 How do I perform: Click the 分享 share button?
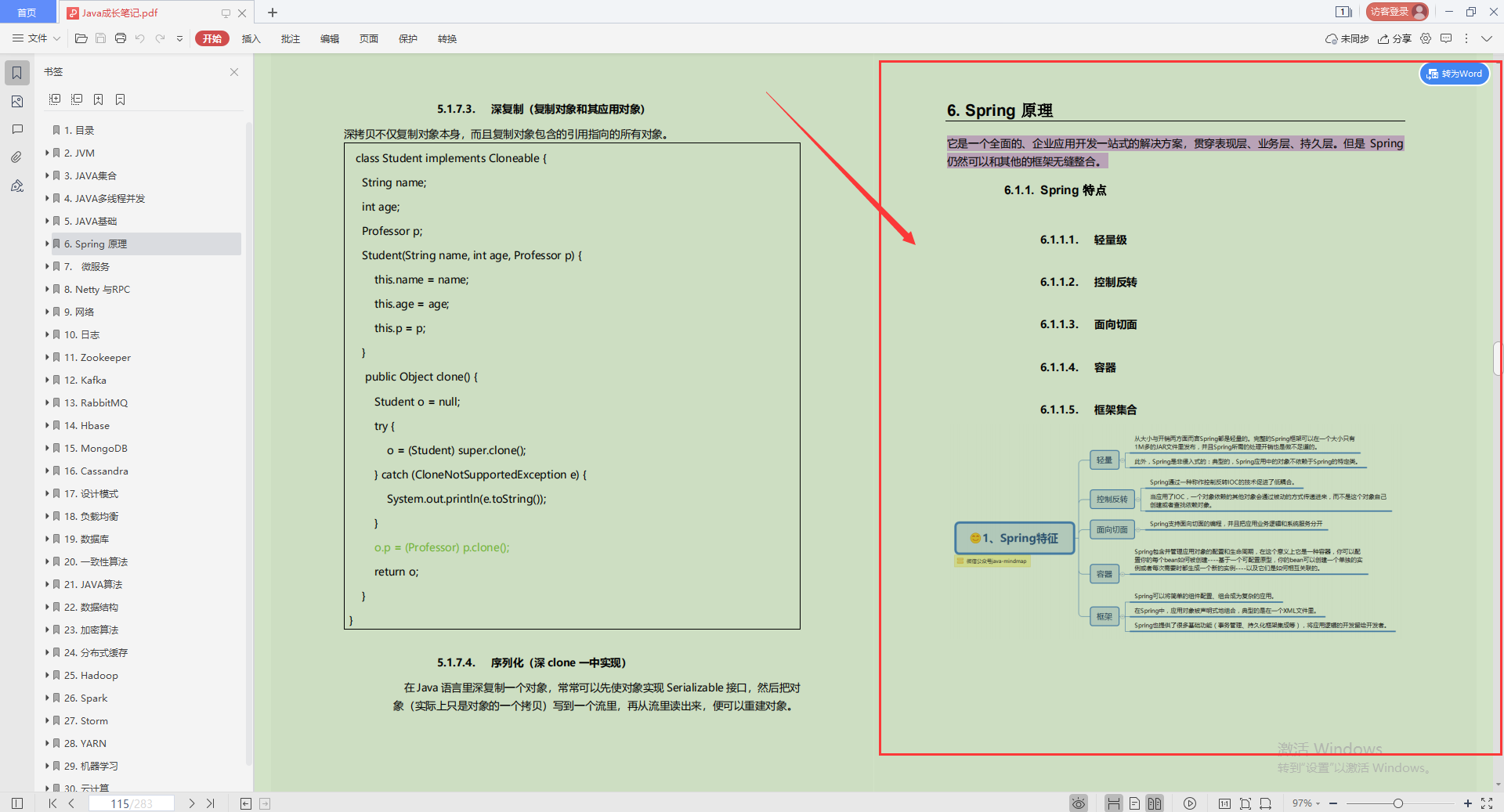tap(1394, 38)
